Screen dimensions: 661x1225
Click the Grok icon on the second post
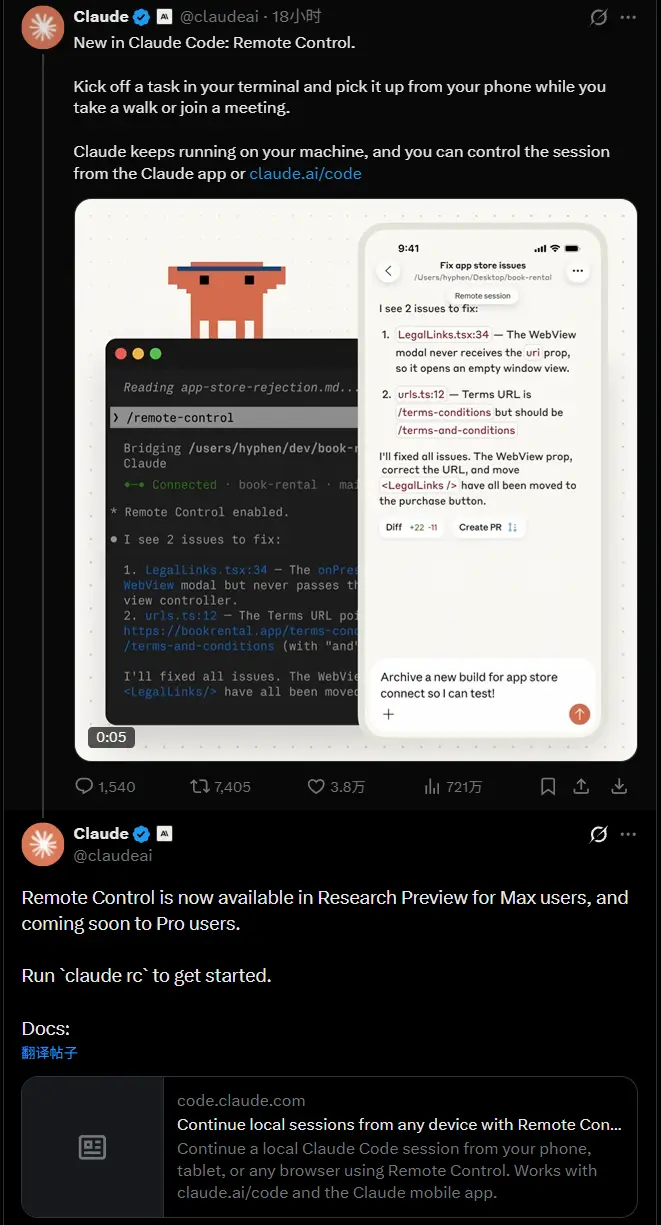pos(599,834)
